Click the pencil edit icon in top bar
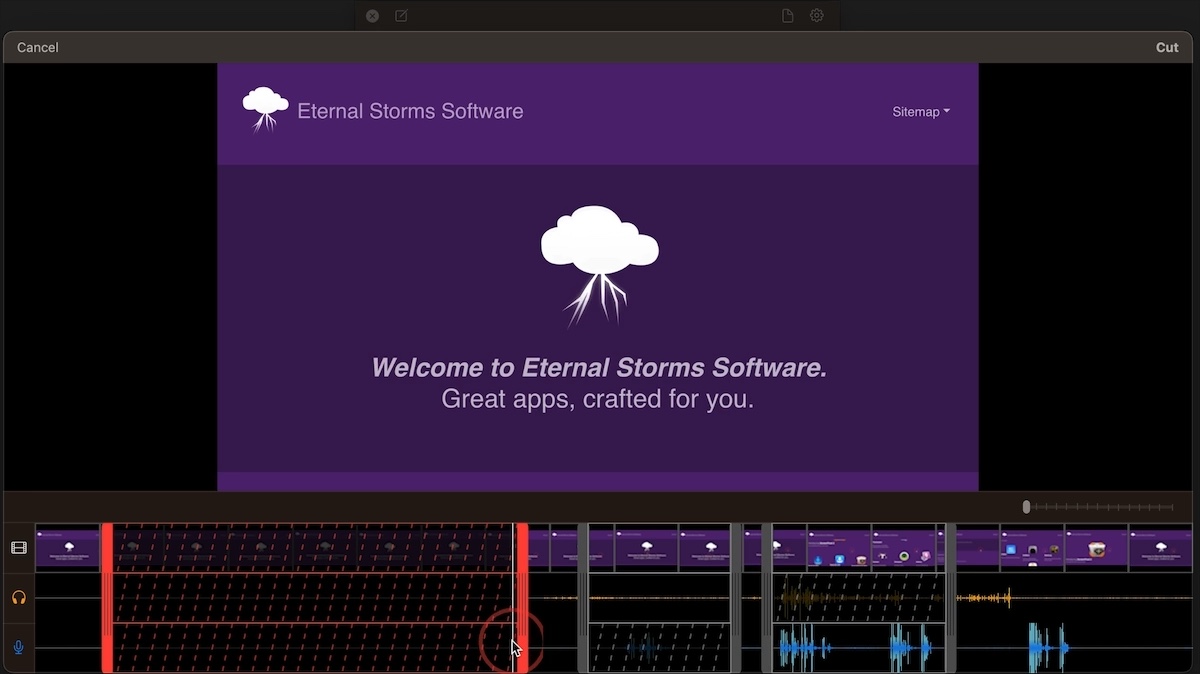Viewport: 1200px width, 674px height. pyautogui.click(x=401, y=16)
